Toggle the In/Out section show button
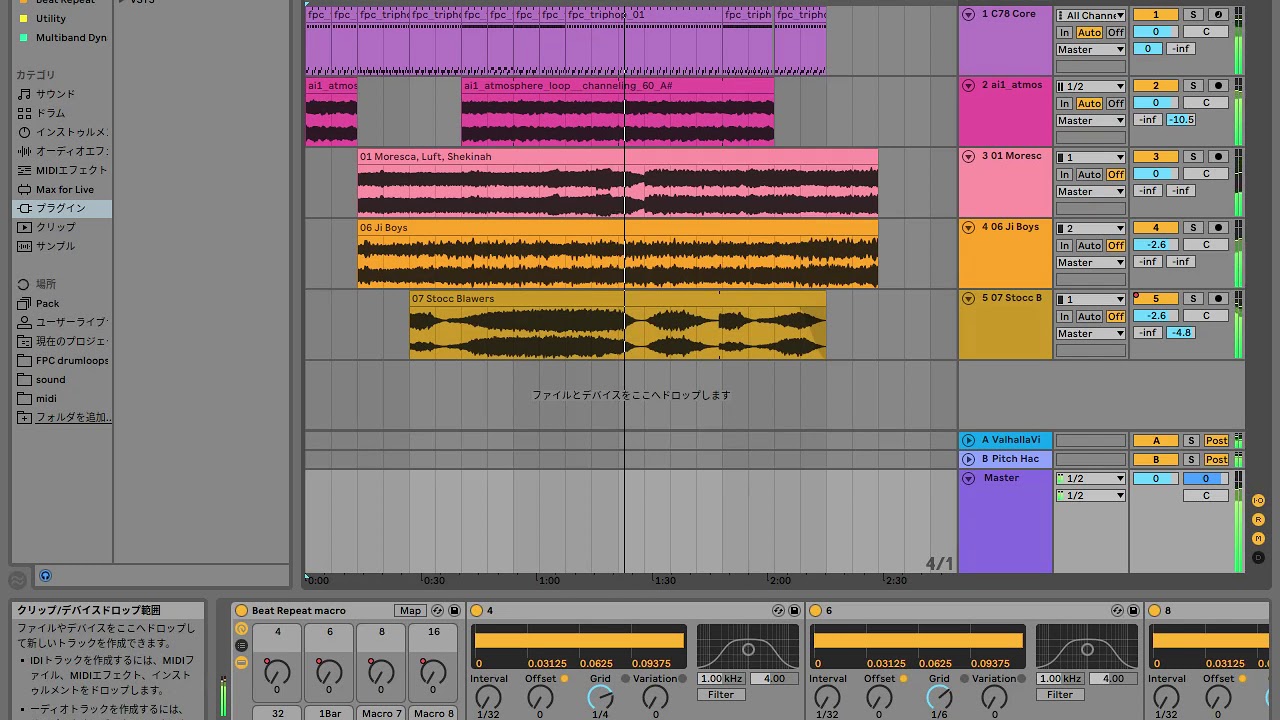 (x=1259, y=501)
